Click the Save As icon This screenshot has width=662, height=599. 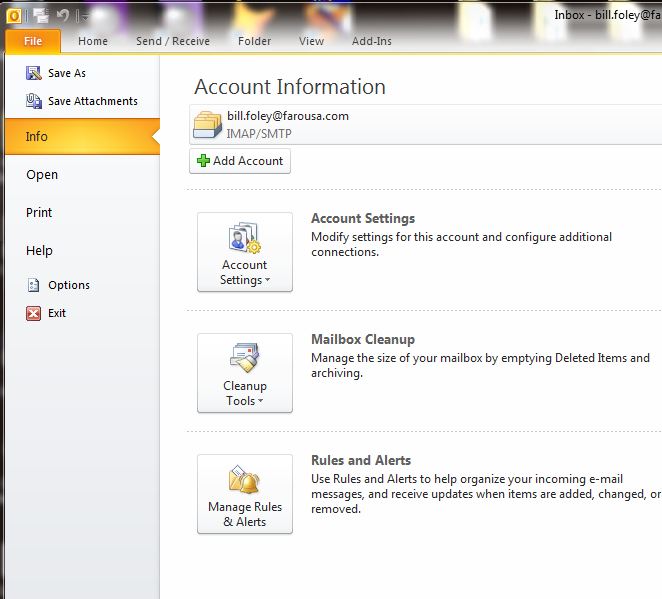click(x=34, y=73)
